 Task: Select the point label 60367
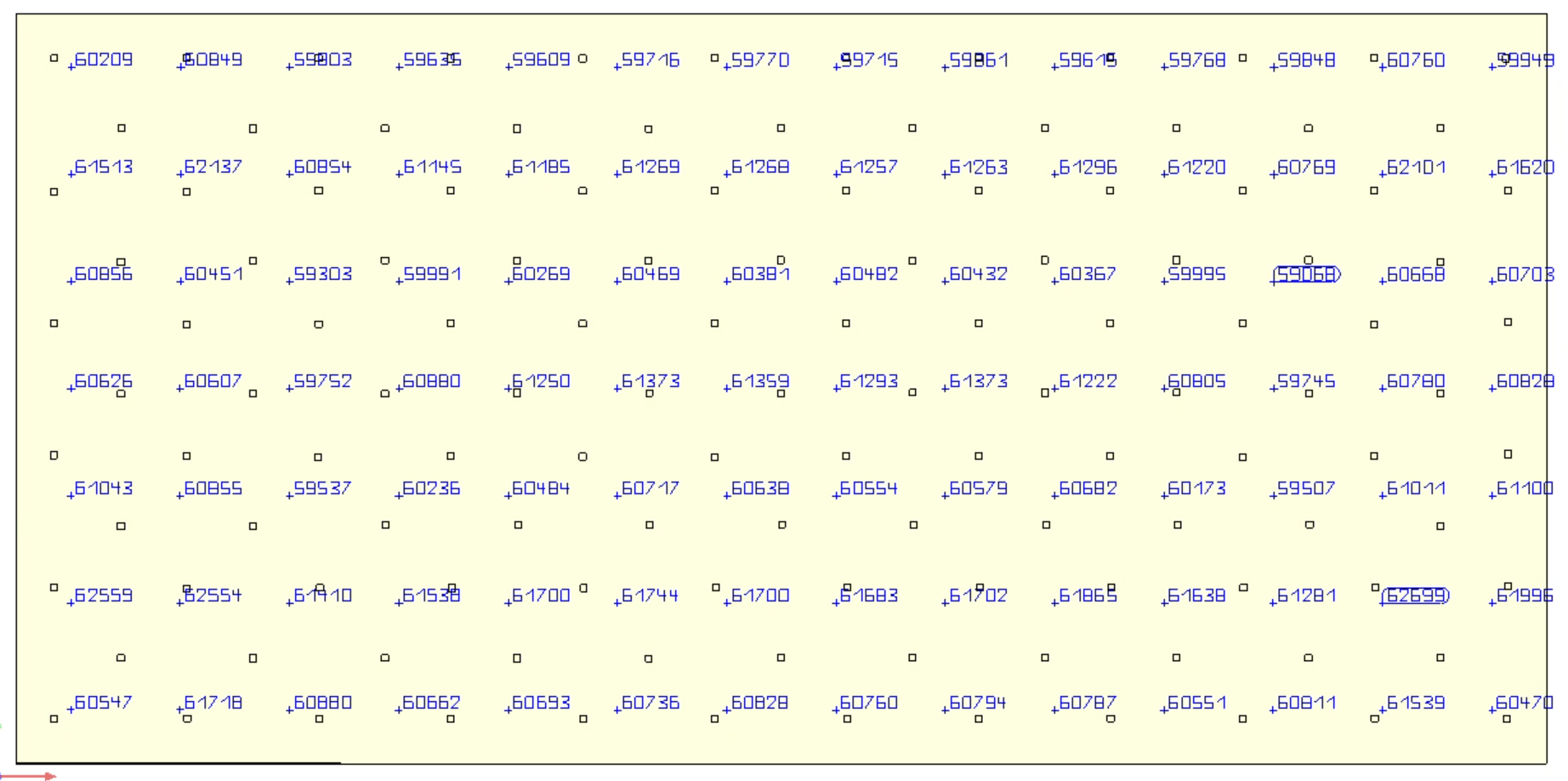point(1088,274)
